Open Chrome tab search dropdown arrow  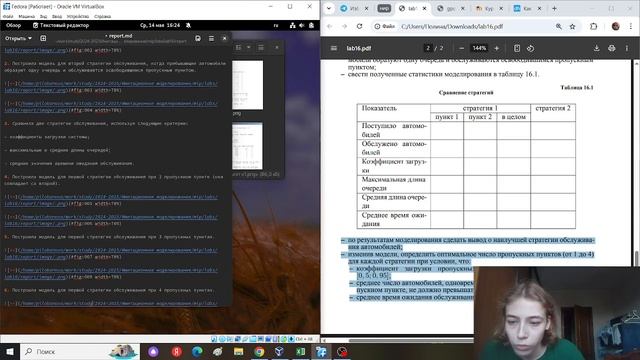point(329,8)
